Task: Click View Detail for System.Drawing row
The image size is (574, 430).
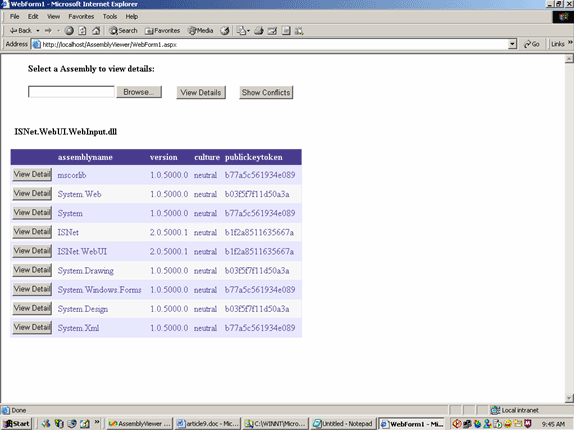Action: 32,270
